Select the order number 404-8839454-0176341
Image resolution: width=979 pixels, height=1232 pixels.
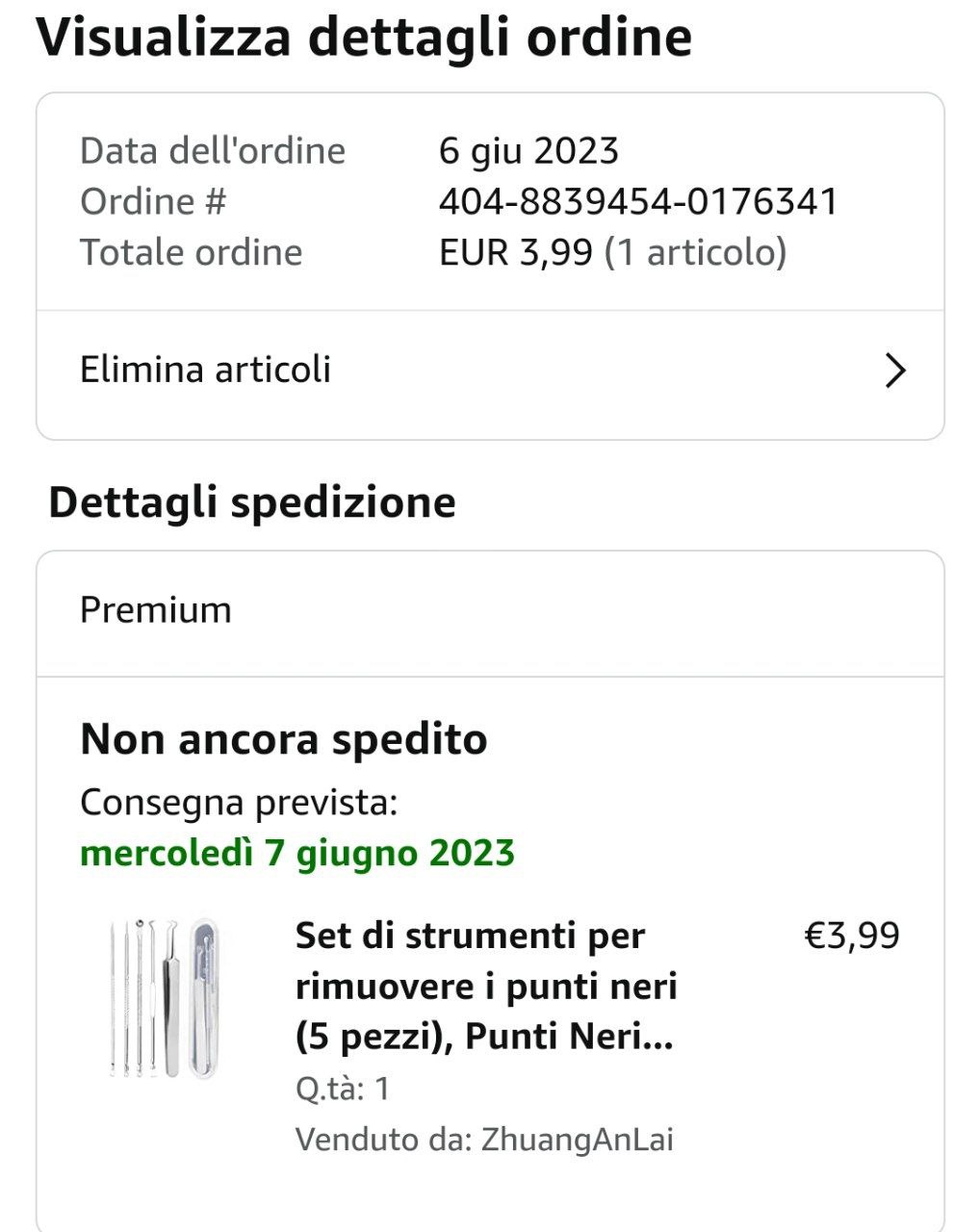click(638, 202)
